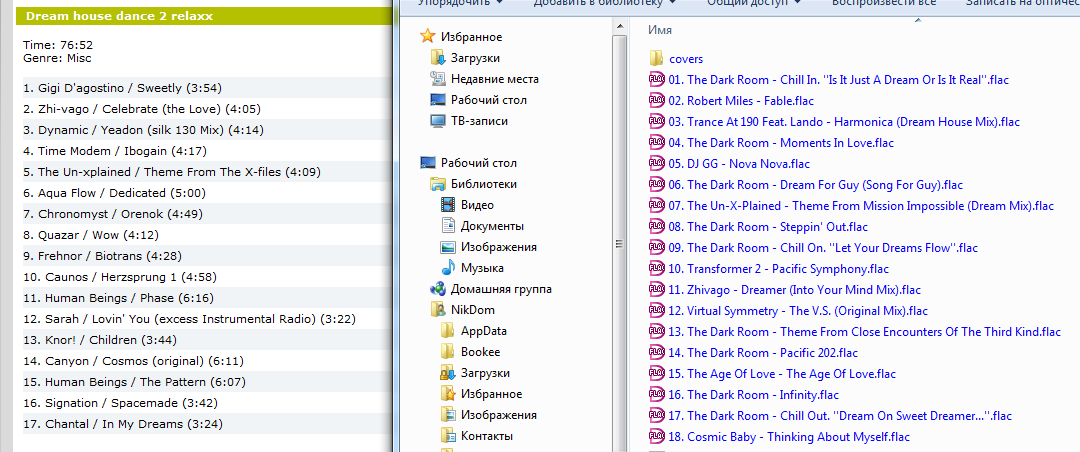Click the Загрузки icon under NikDom

click(x=448, y=373)
